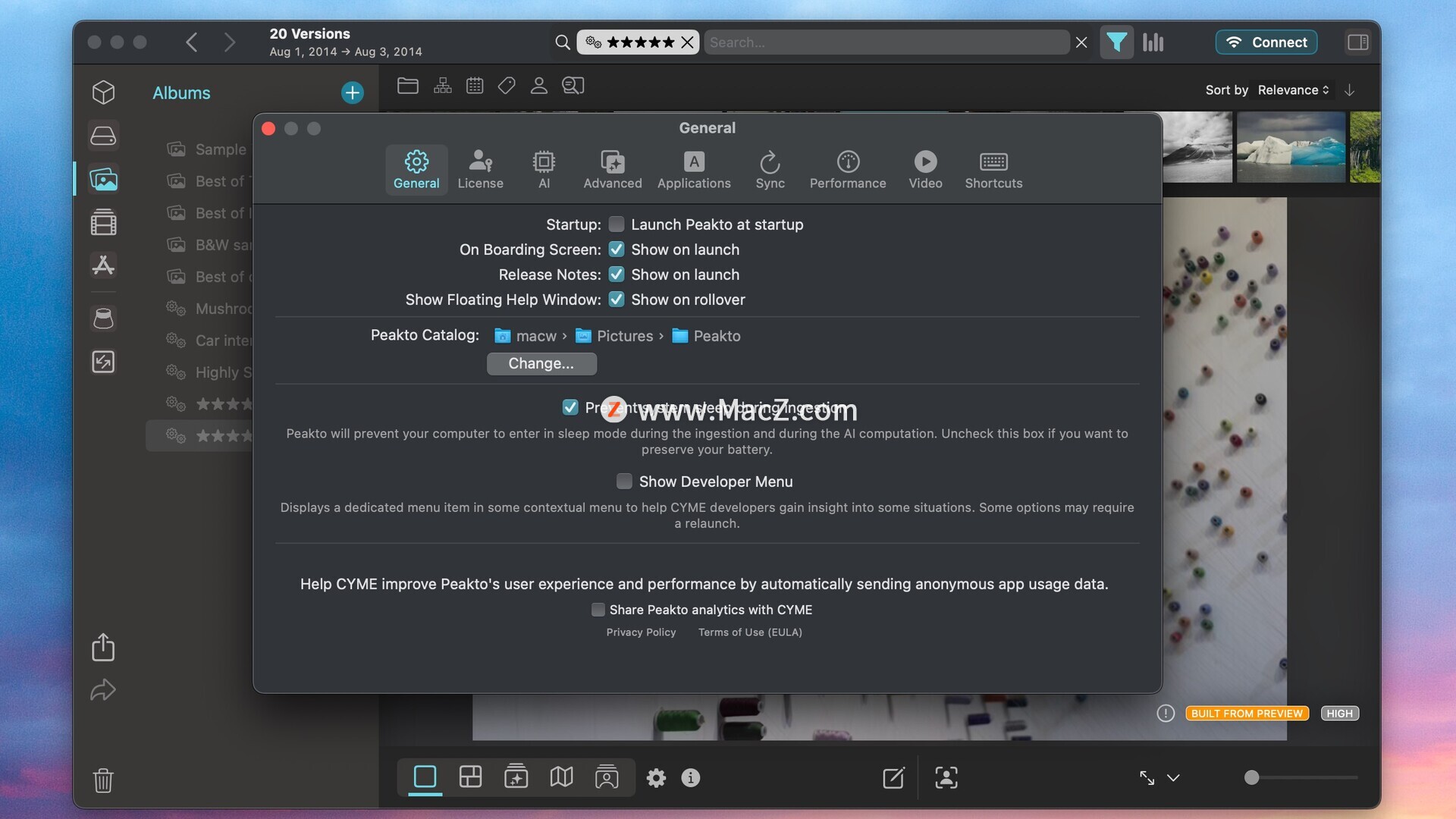Screen dimensions: 1456x819
Task: Open the Privacy Policy link
Action: (x=641, y=632)
